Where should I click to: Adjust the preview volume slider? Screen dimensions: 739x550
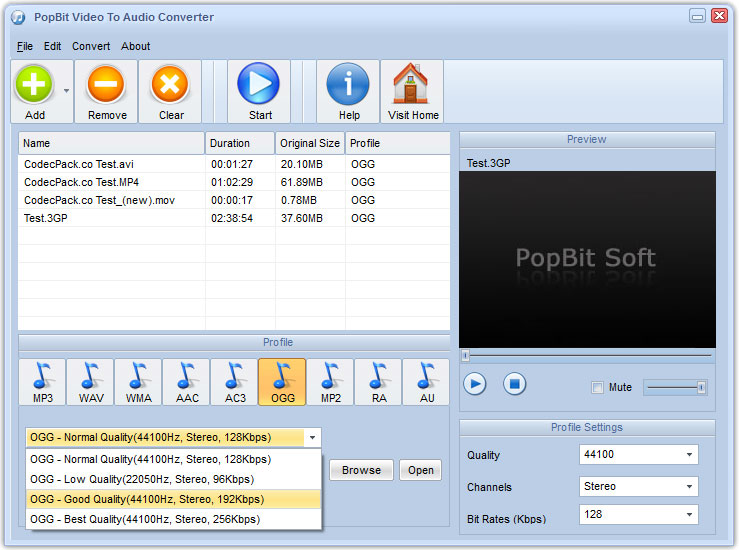pos(675,387)
